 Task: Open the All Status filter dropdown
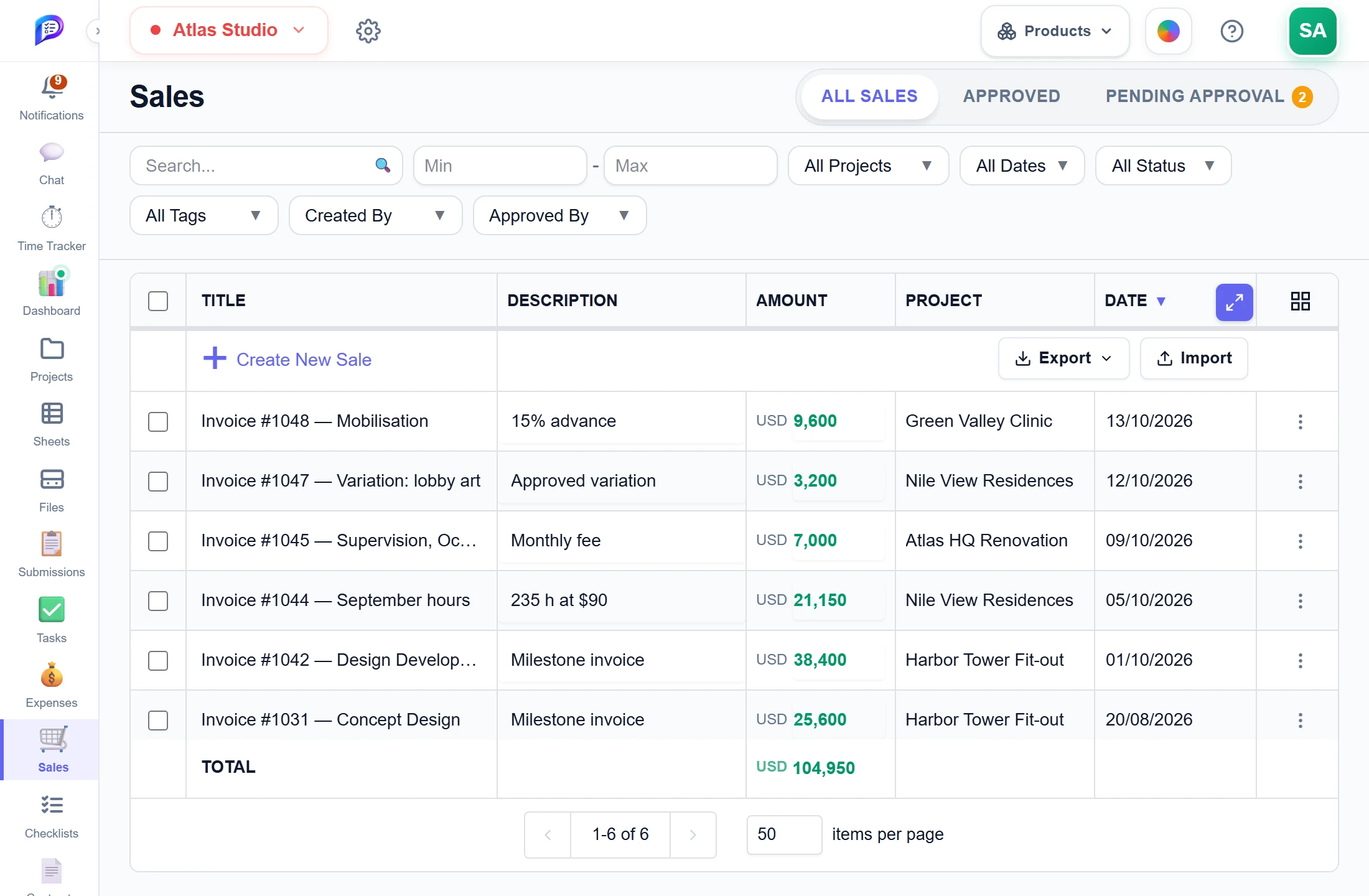click(1163, 166)
